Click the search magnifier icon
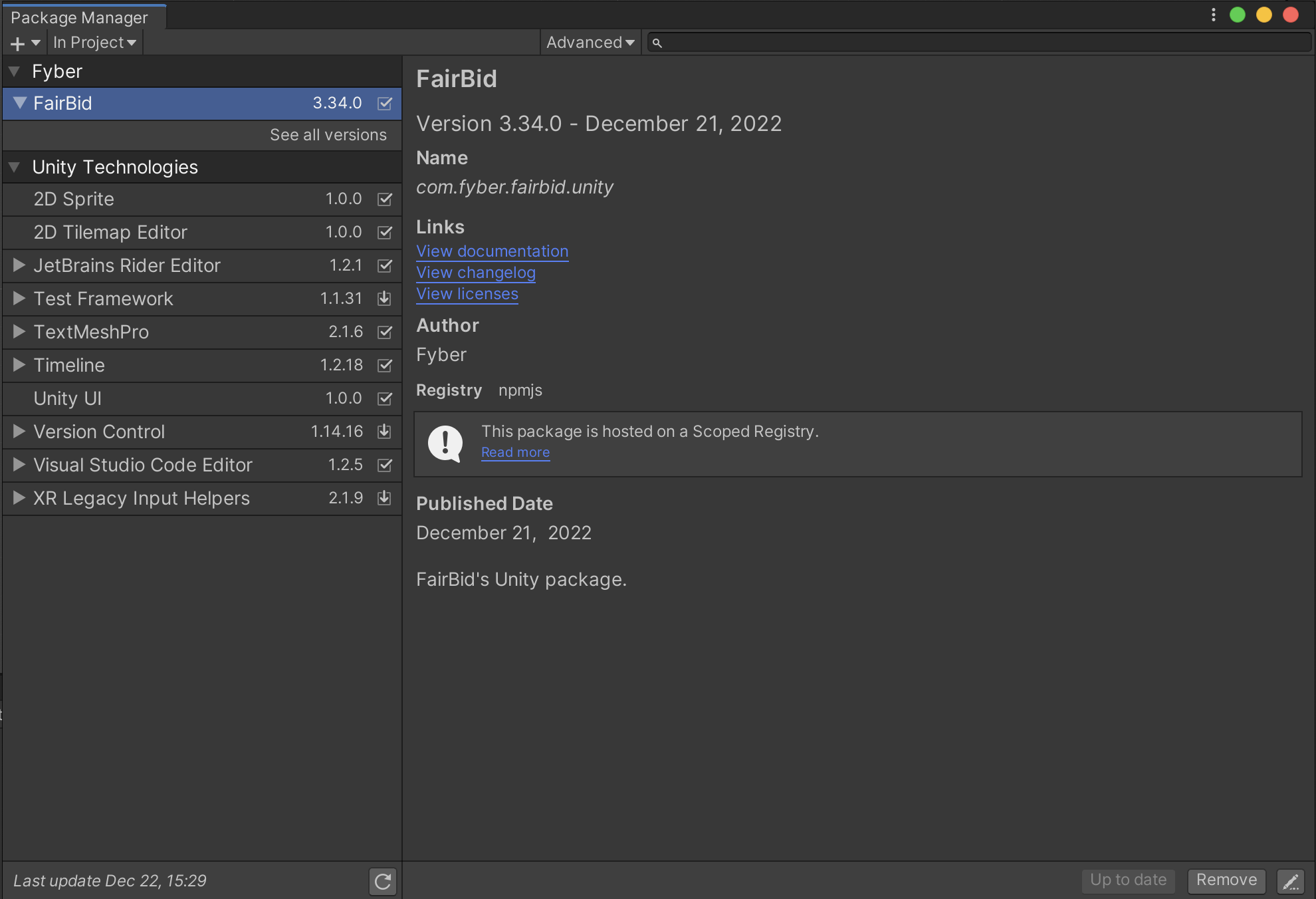This screenshot has width=1316, height=899. 657,43
